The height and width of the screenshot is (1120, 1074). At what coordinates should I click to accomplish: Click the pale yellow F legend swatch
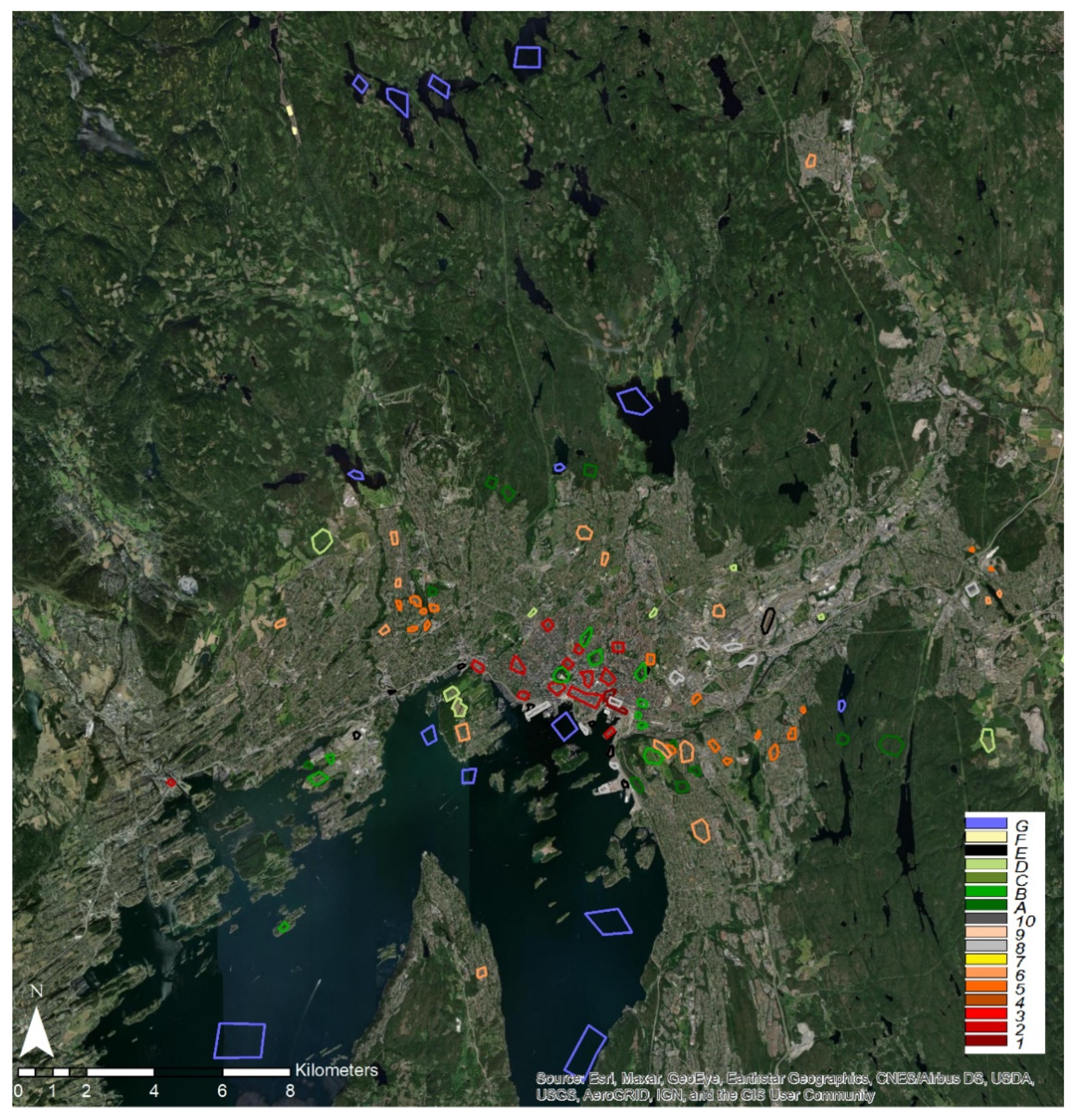986,836
